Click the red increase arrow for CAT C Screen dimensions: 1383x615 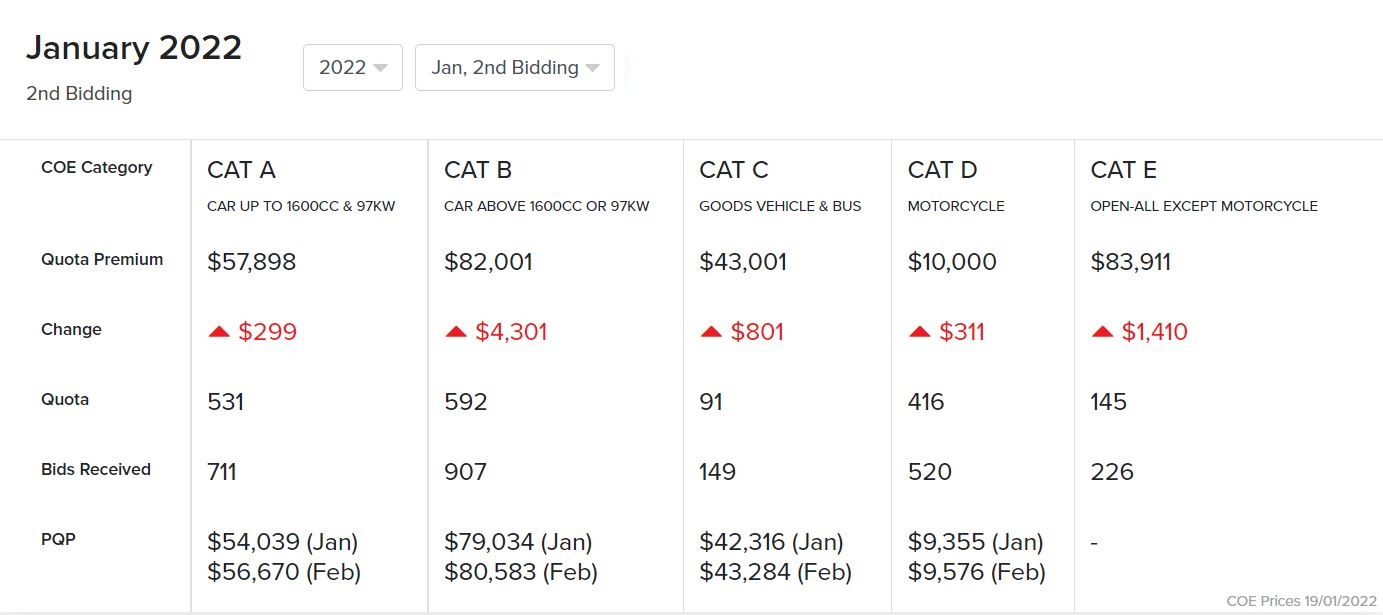point(711,330)
